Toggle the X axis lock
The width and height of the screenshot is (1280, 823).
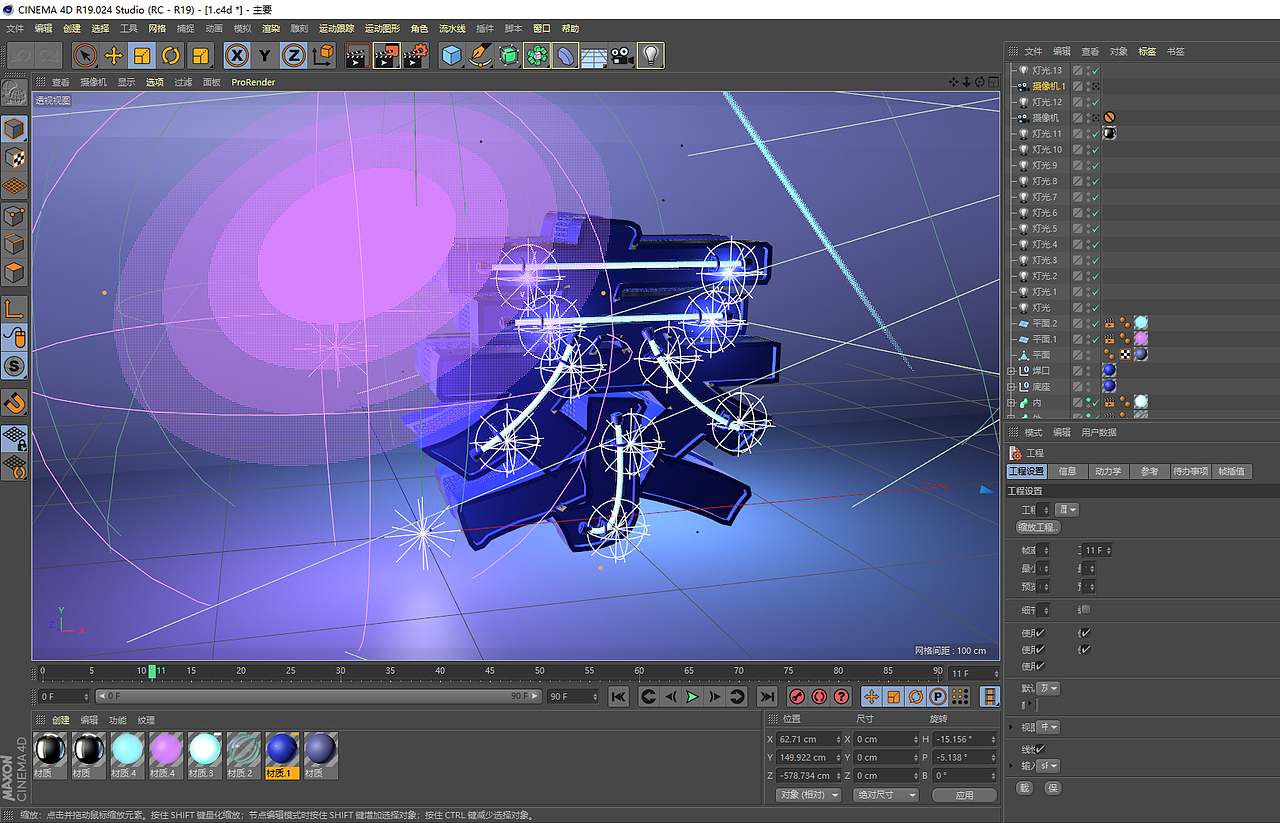236,55
